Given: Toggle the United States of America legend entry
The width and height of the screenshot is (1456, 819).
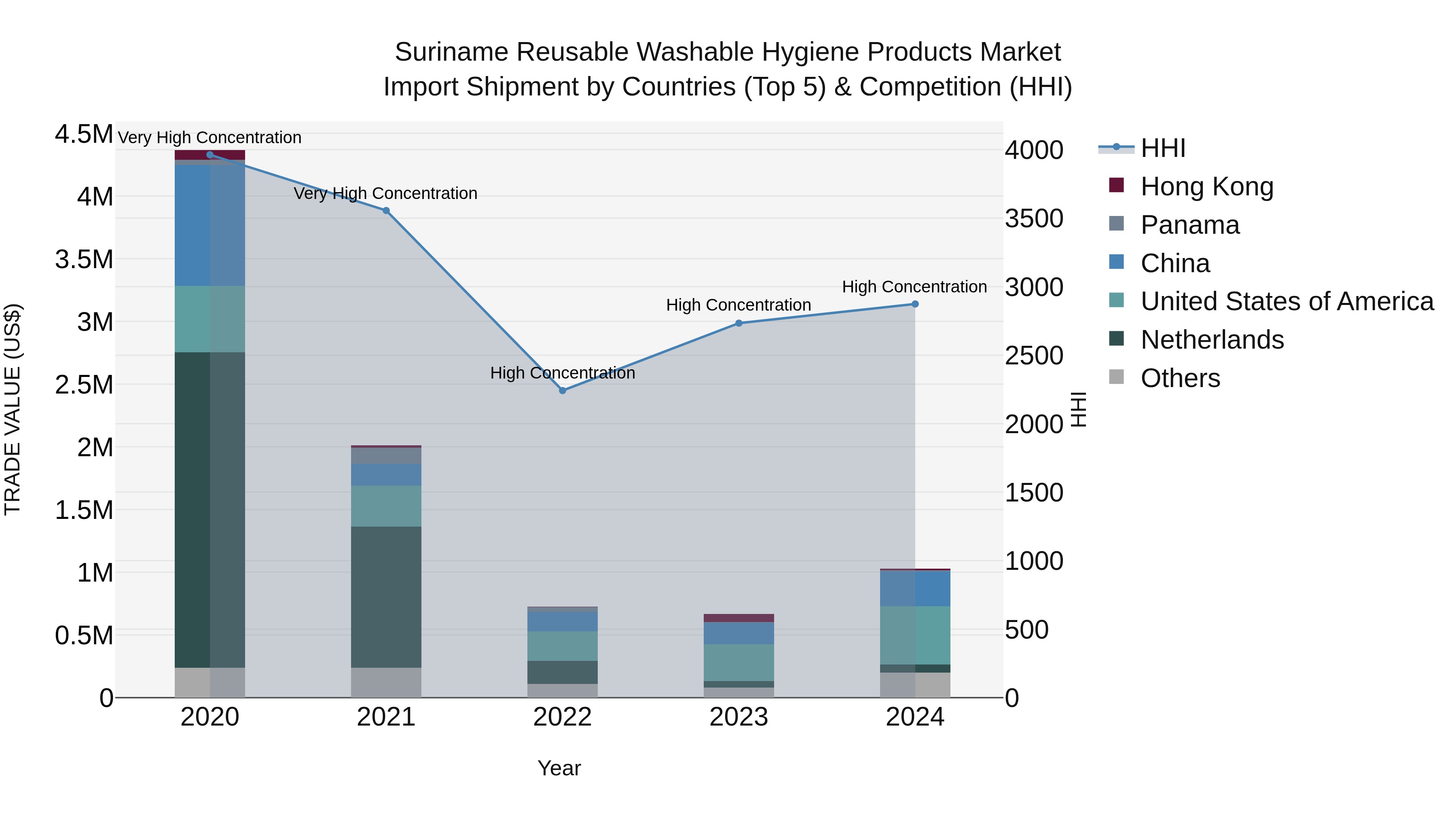Looking at the screenshot, I should [1271, 301].
